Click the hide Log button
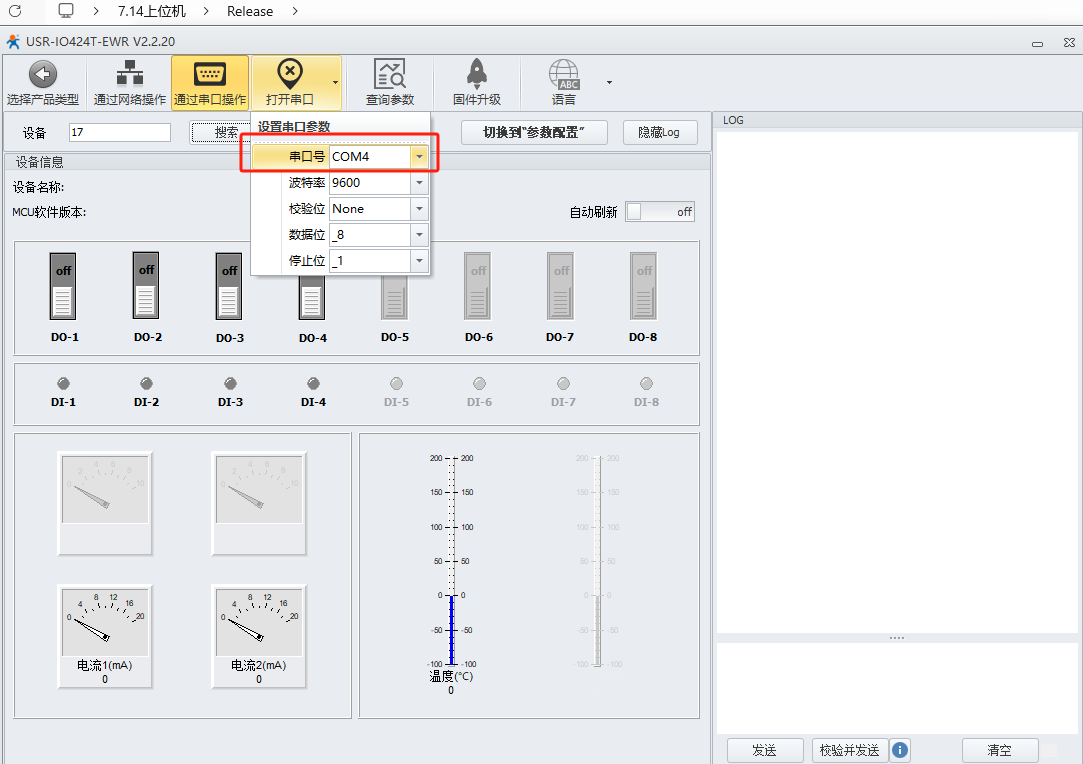The image size is (1083, 764). 659,132
